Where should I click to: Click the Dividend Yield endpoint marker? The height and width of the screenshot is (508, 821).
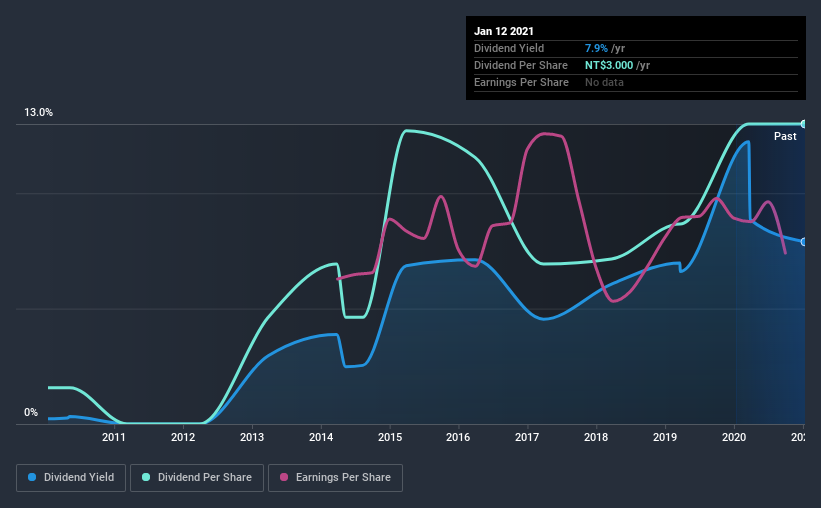pos(804,242)
